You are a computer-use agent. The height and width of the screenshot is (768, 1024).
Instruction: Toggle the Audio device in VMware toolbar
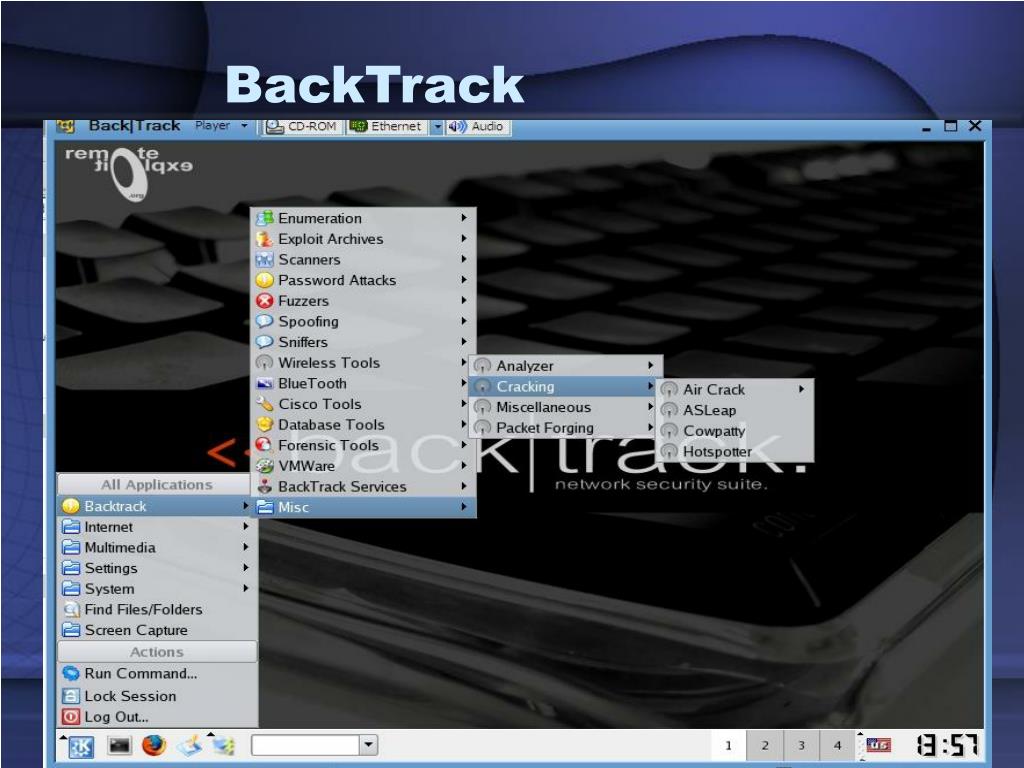[x=477, y=127]
